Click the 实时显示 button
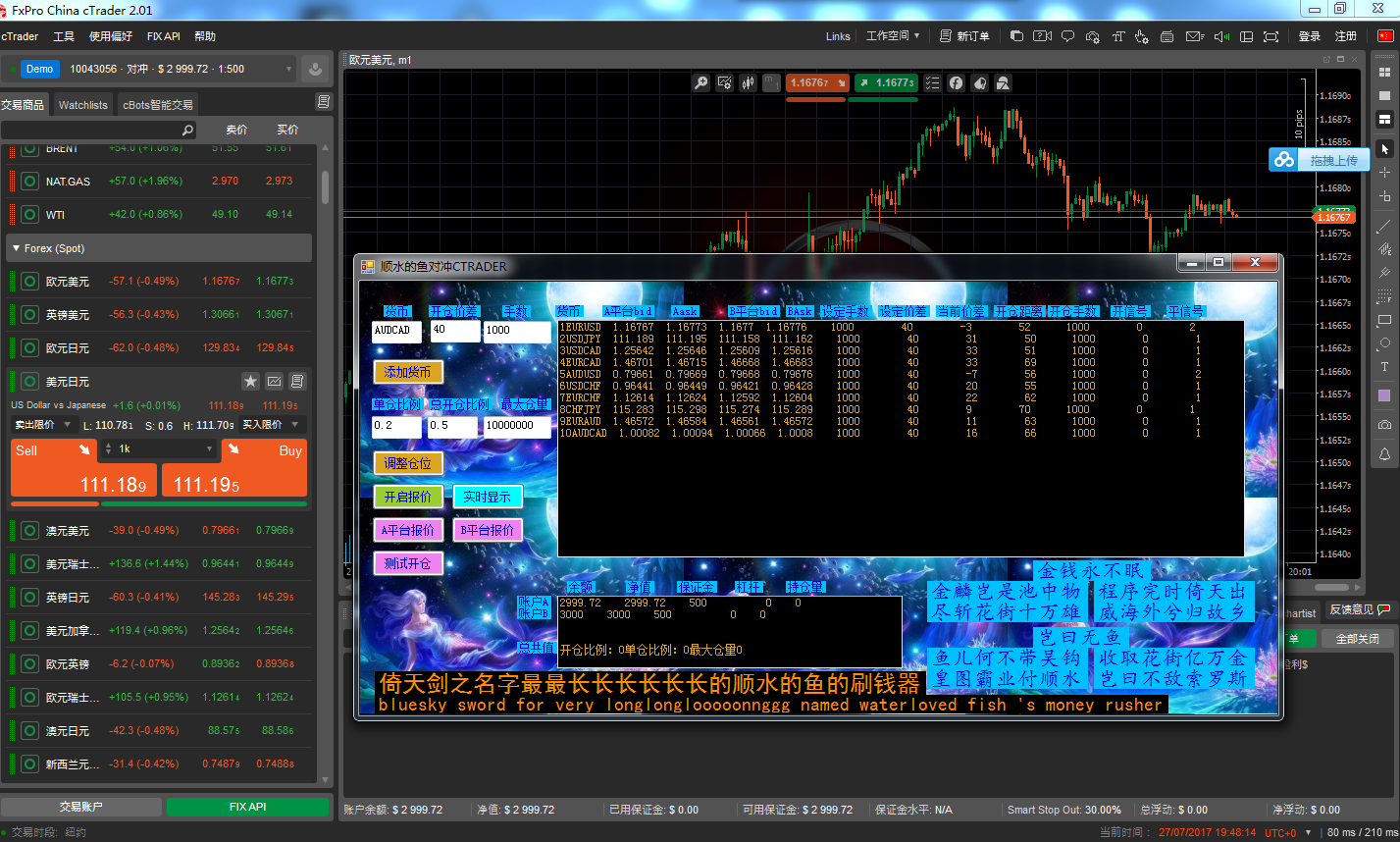Image resolution: width=1400 pixels, height=842 pixels. [x=488, y=497]
